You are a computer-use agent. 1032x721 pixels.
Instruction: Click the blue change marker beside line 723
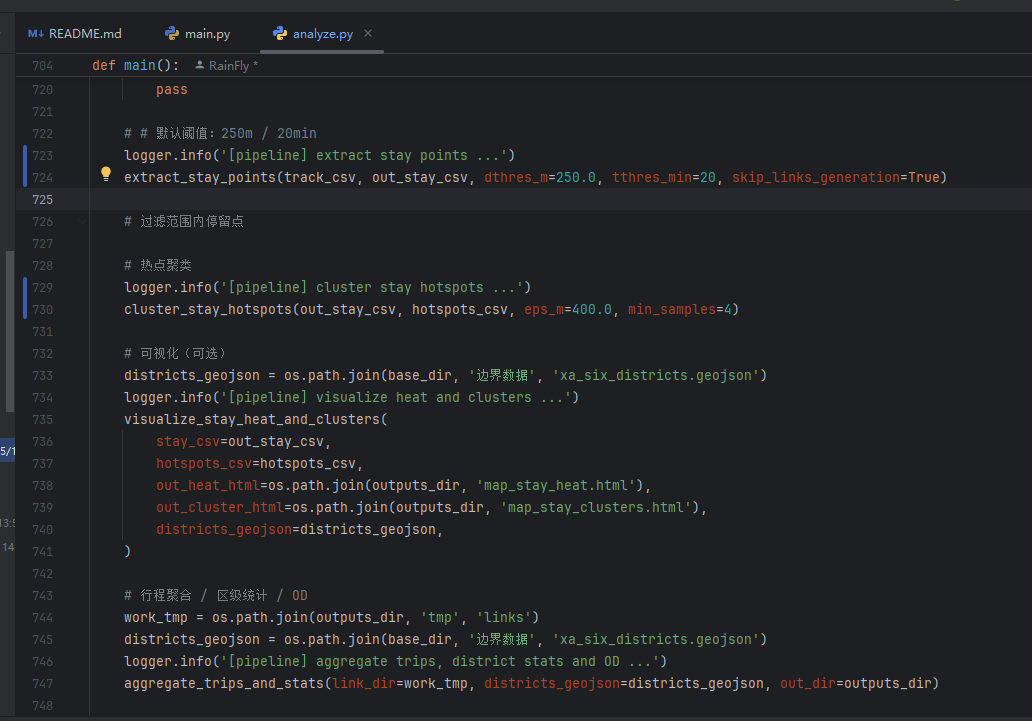(25, 156)
